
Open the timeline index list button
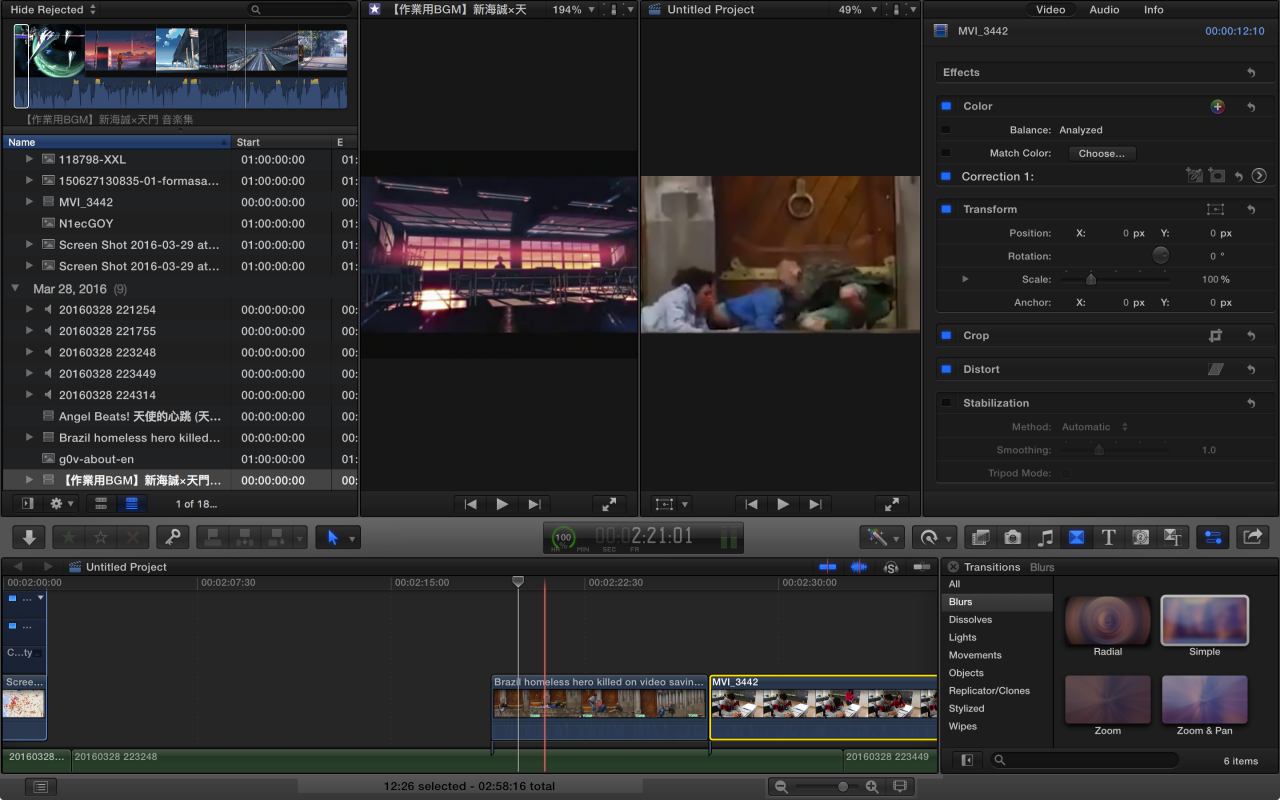coord(40,787)
